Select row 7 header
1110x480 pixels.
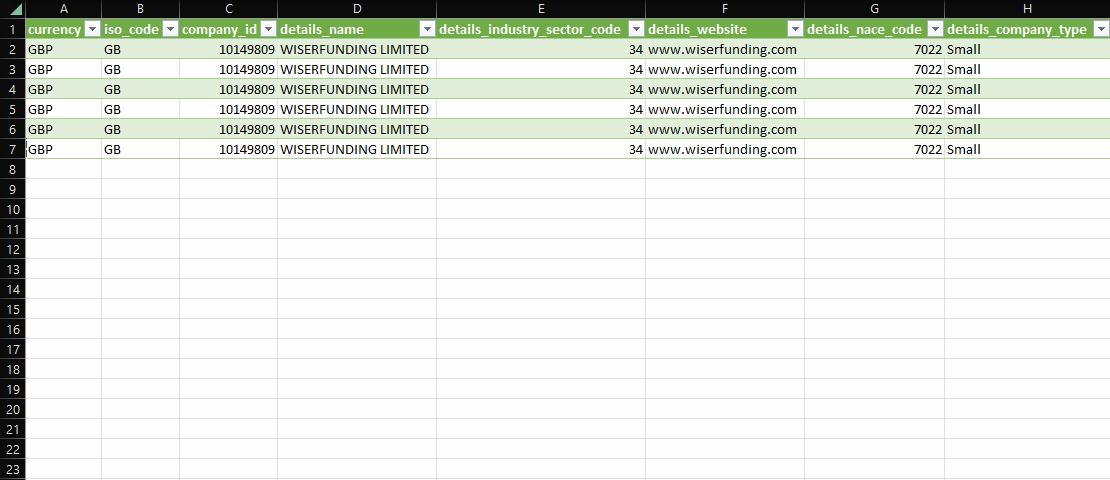click(x=13, y=149)
